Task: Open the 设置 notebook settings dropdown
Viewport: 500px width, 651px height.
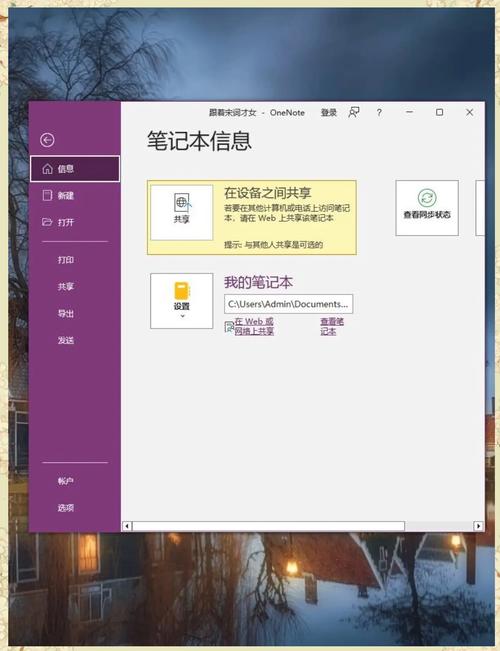Action: pyautogui.click(x=181, y=301)
